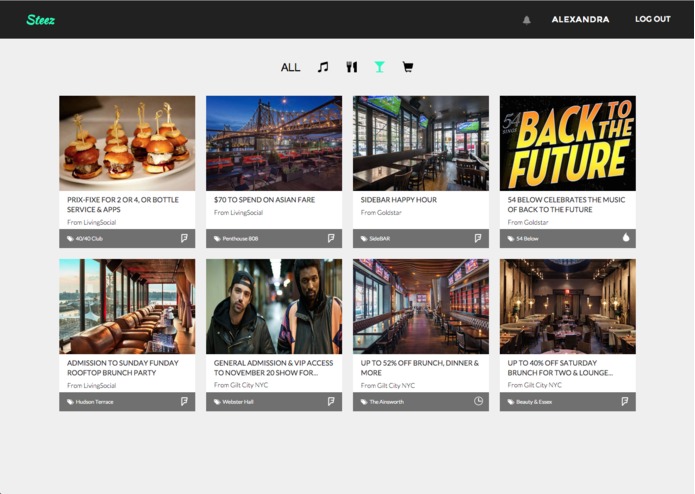Click the LOG OUT button

(652, 19)
